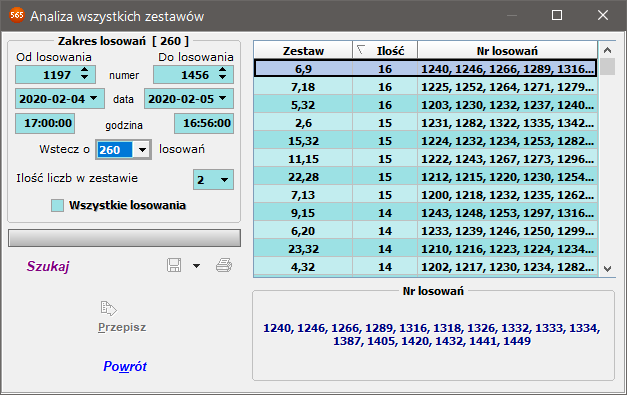This screenshot has height=395, width=627.
Task: Open the save options dropdown arrow
Action: 196,266
